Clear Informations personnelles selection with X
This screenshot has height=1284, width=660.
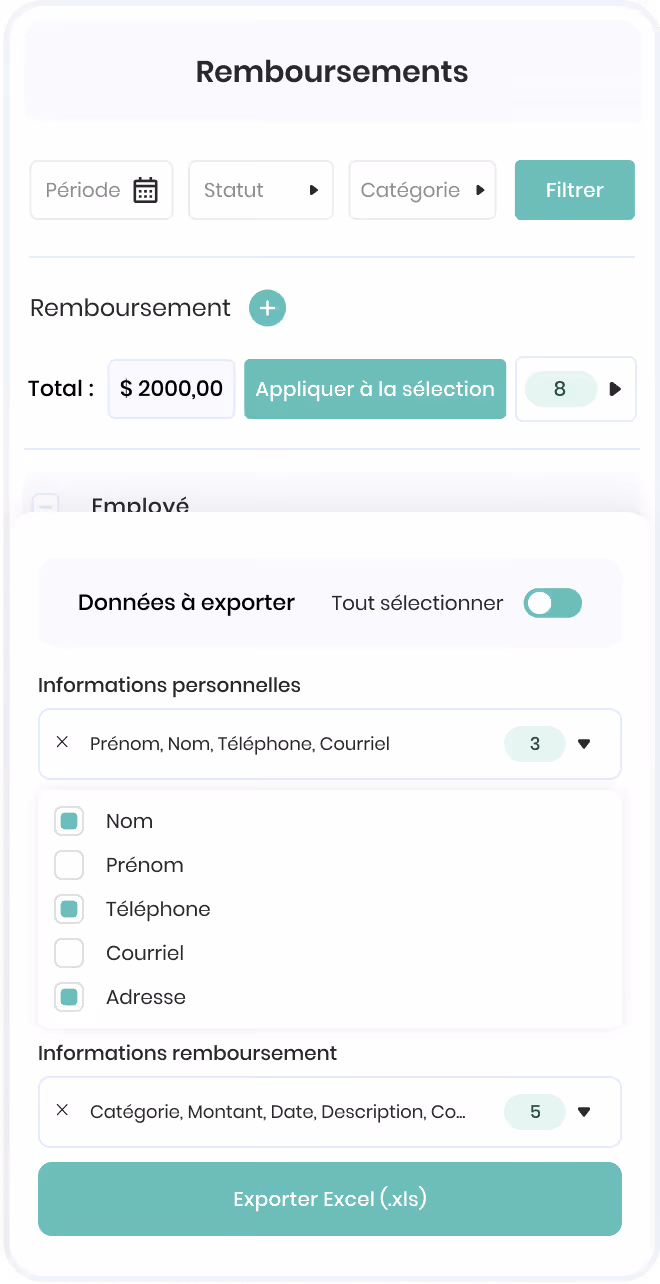click(62, 743)
